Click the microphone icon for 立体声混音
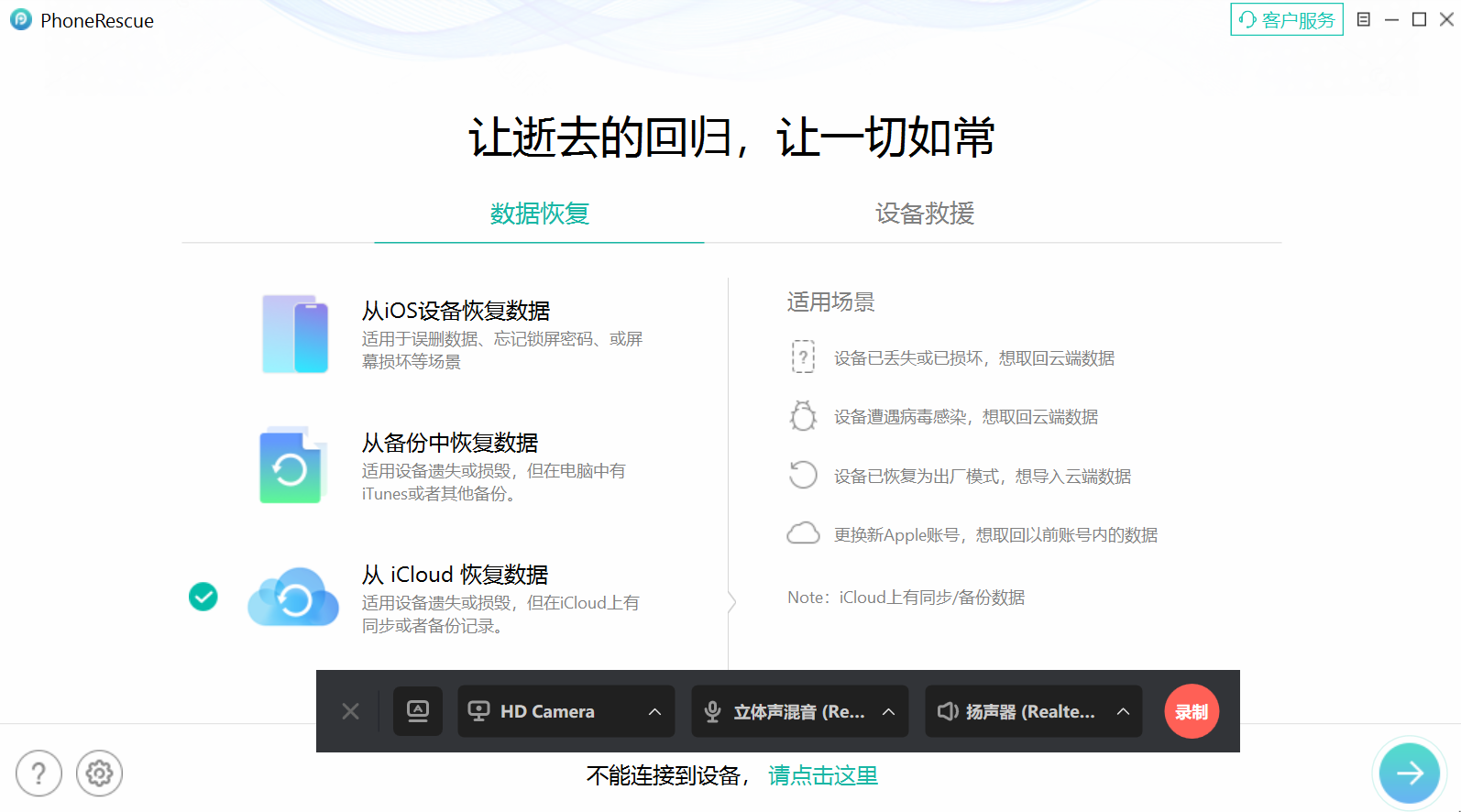The image size is (1461, 812). point(712,711)
